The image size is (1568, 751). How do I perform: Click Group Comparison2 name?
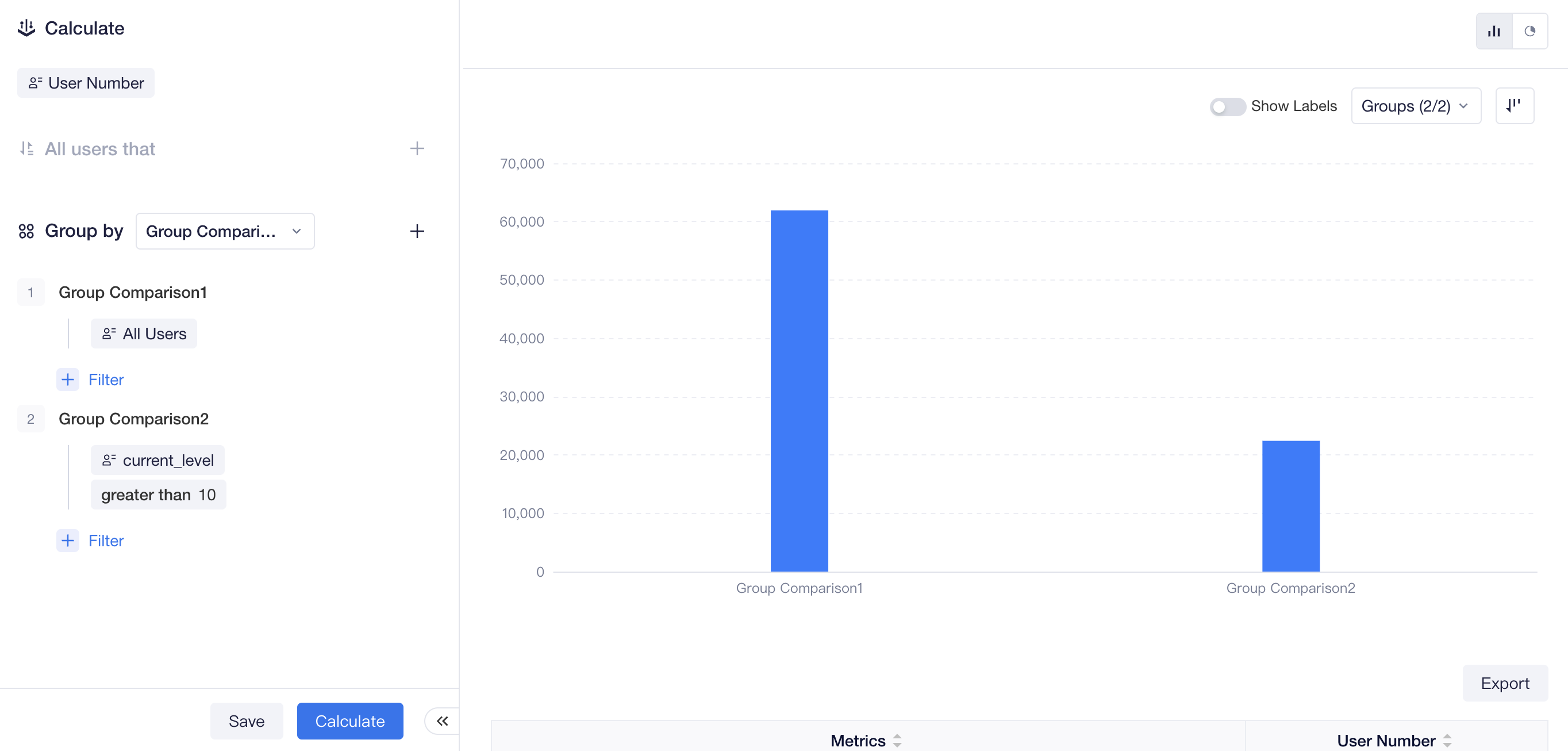pyautogui.click(x=133, y=419)
